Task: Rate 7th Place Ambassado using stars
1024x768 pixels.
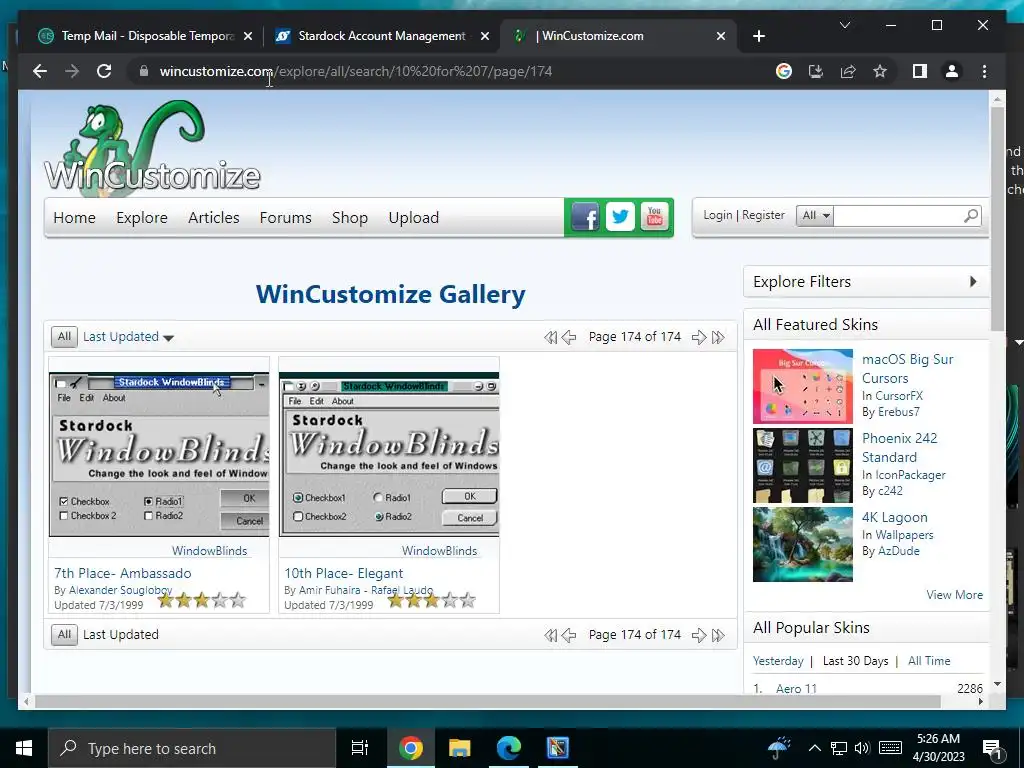Action: coord(202,600)
